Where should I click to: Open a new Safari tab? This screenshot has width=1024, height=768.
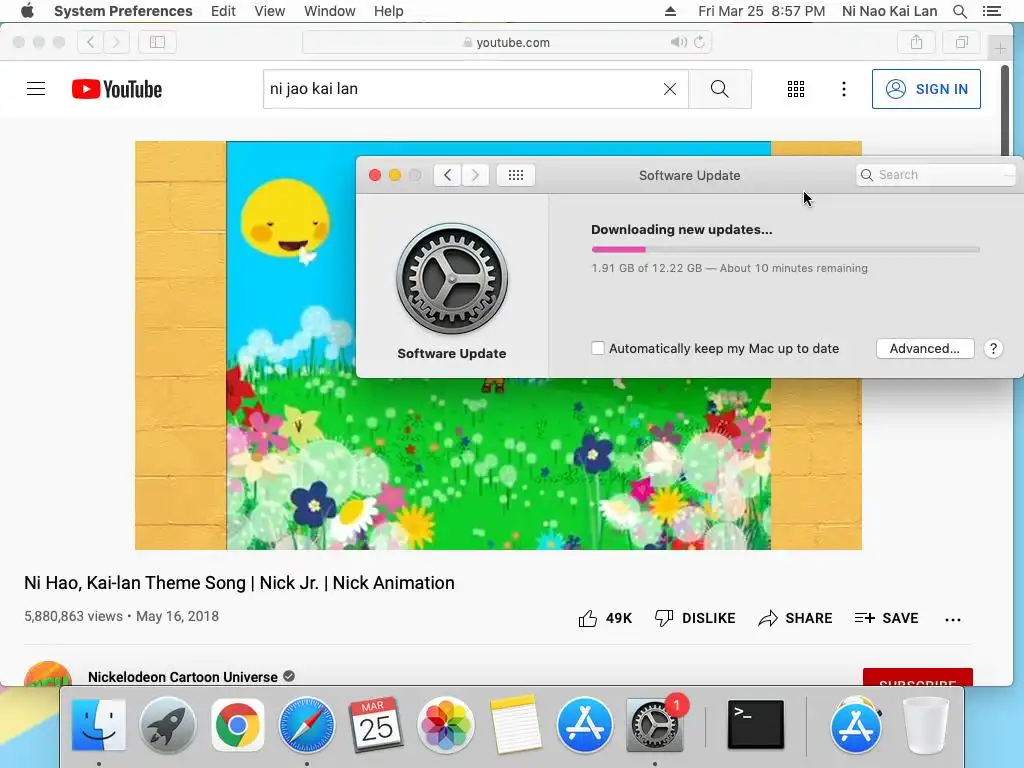1000,48
